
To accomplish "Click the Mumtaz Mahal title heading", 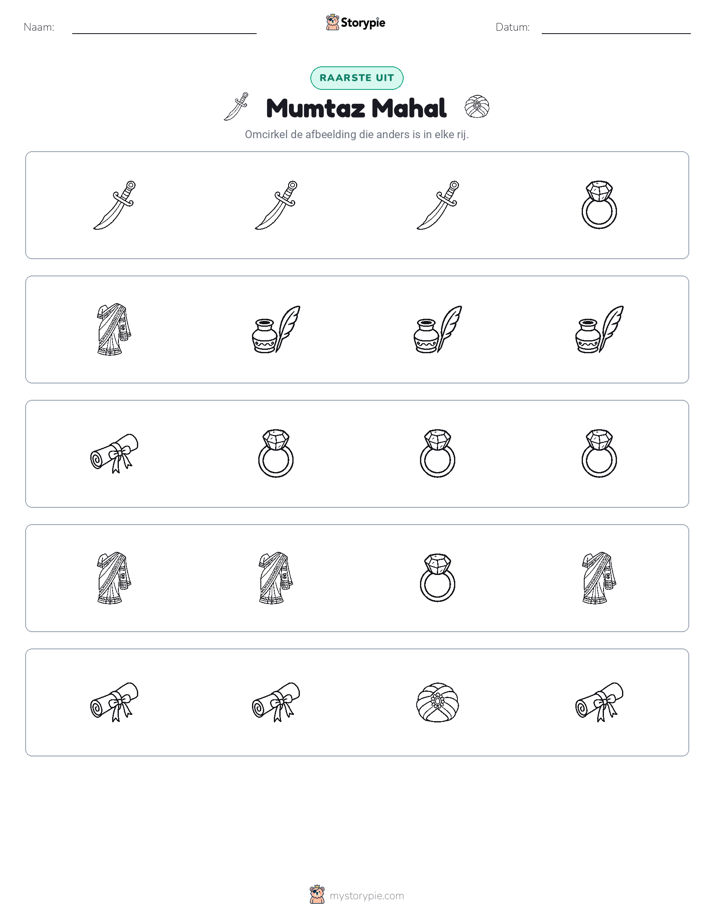I will 356,108.
